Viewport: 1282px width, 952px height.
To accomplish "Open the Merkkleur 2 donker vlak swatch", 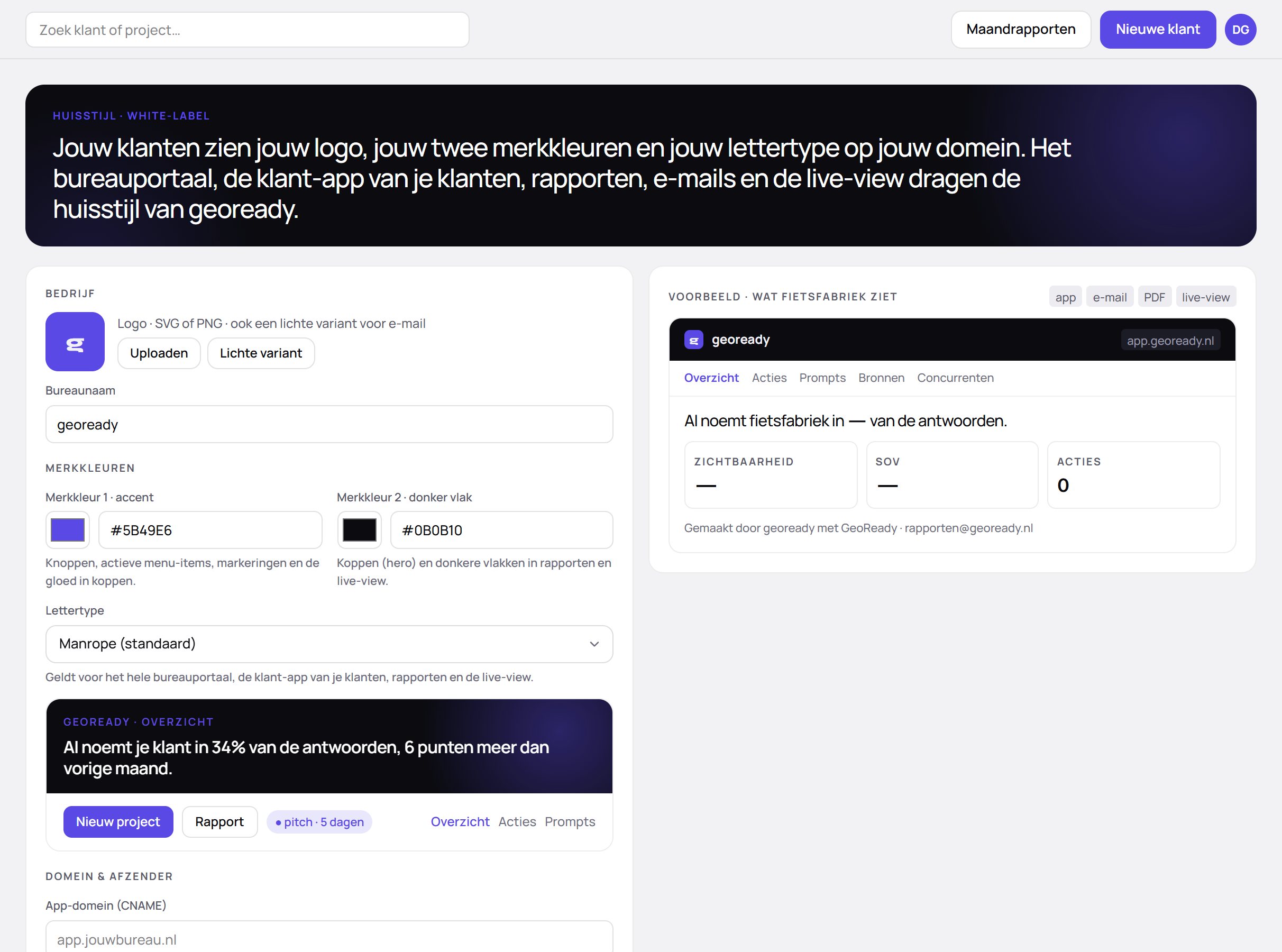I will 360,529.
